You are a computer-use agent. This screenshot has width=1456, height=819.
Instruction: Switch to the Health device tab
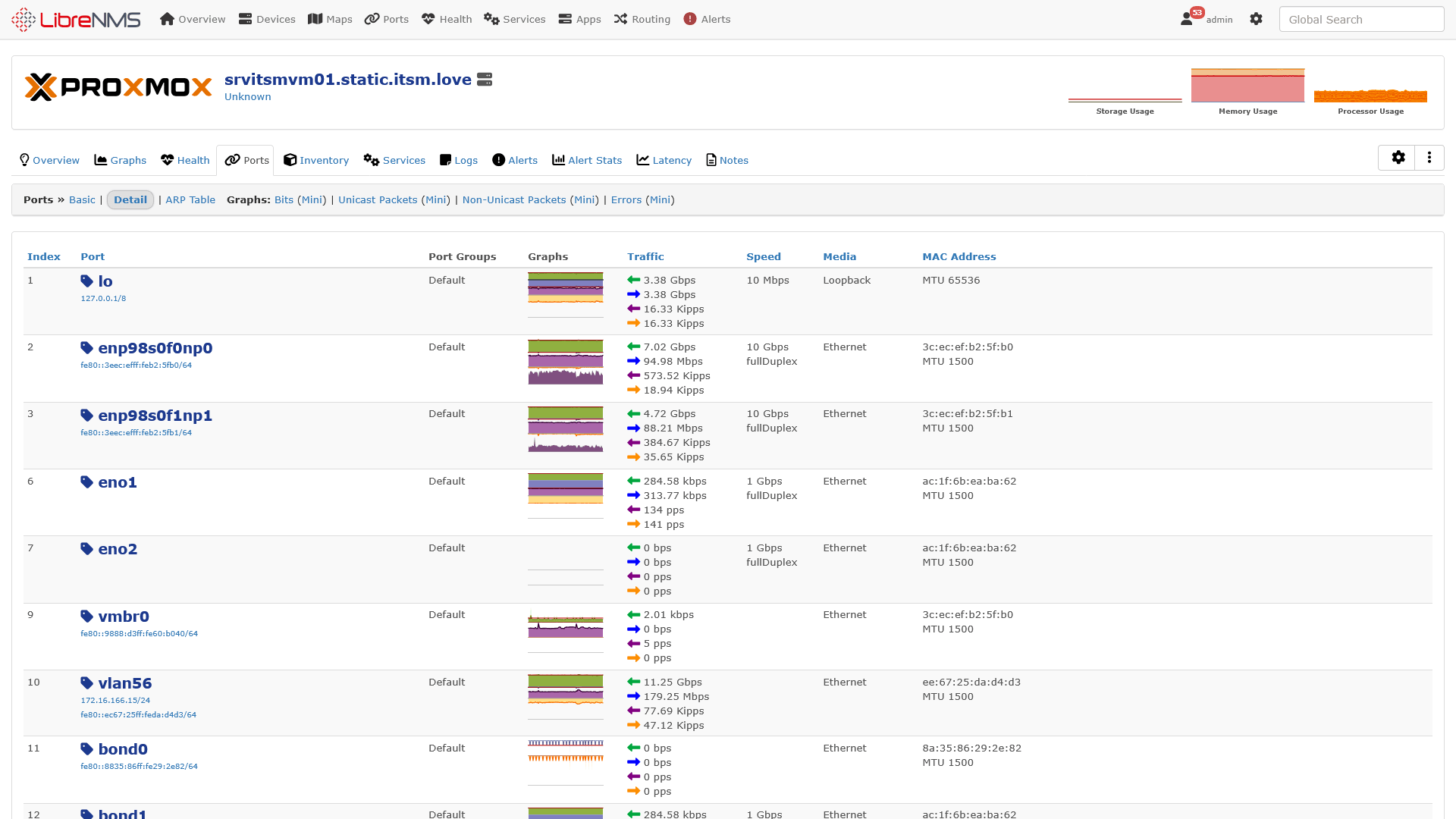(185, 161)
